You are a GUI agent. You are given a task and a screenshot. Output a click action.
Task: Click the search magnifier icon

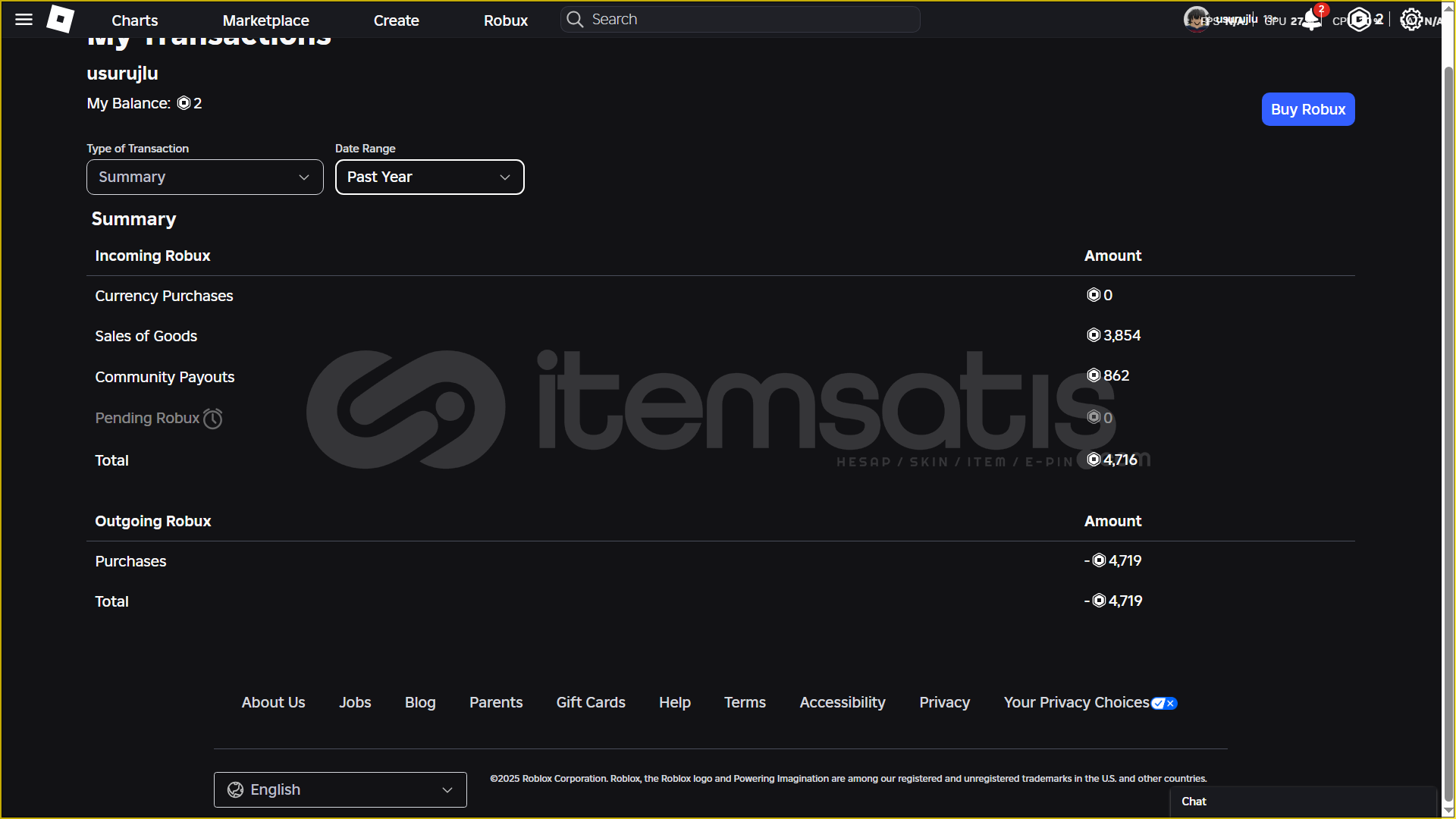575,20
